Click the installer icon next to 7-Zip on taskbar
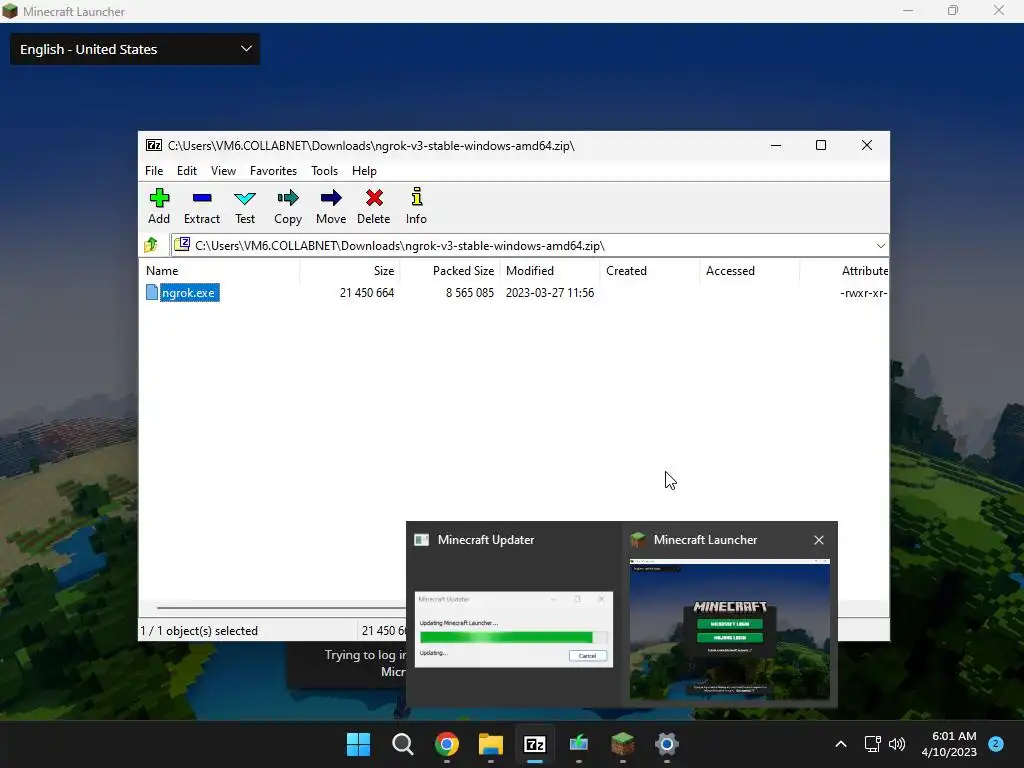 point(579,744)
